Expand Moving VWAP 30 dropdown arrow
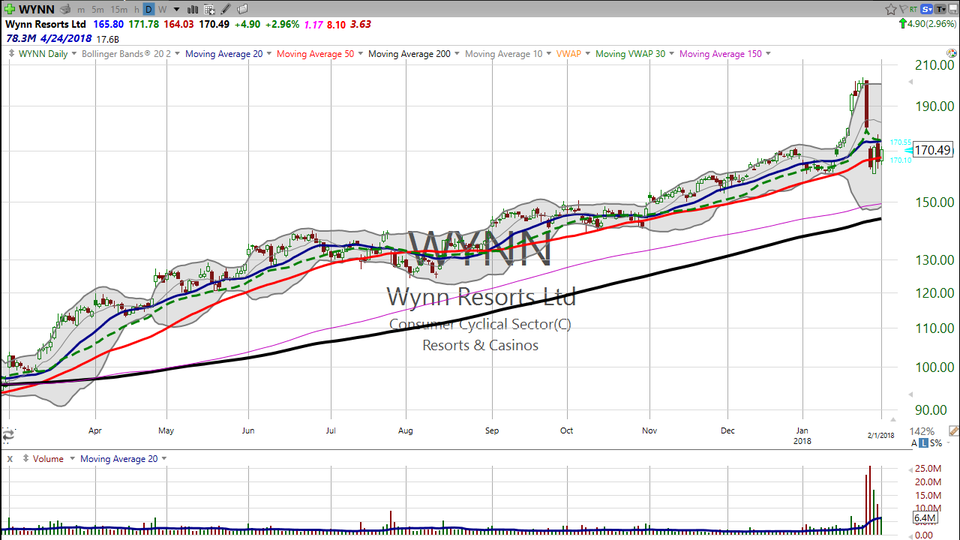Screen dimensions: 960x540 tap(672, 54)
